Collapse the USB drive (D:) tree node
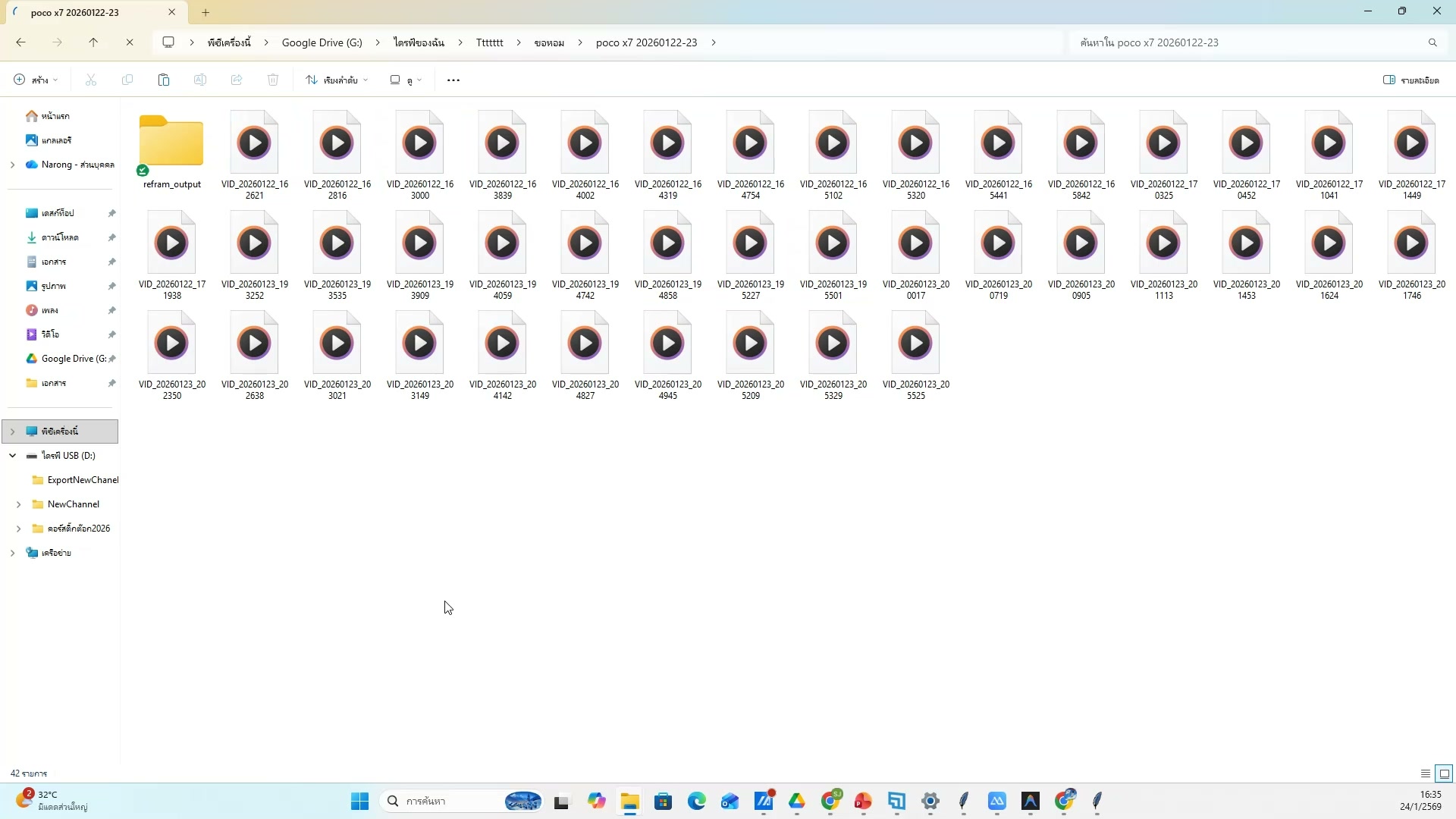The image size is (1456, 819). 12,456
